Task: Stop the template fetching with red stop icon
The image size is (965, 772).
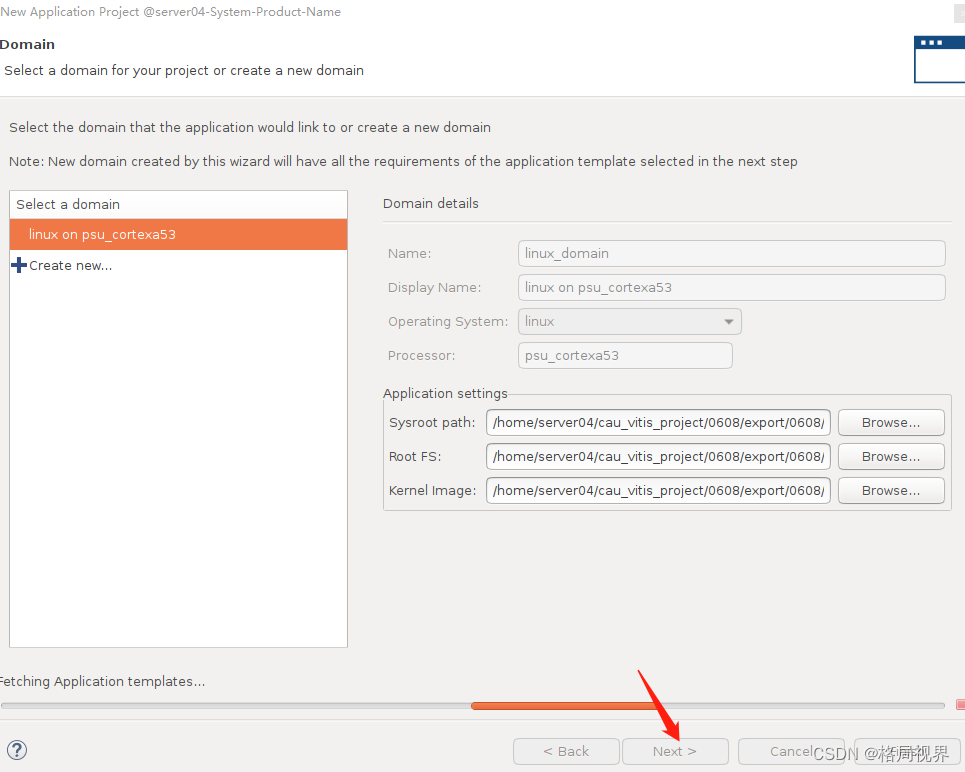Action: (961, 704)
